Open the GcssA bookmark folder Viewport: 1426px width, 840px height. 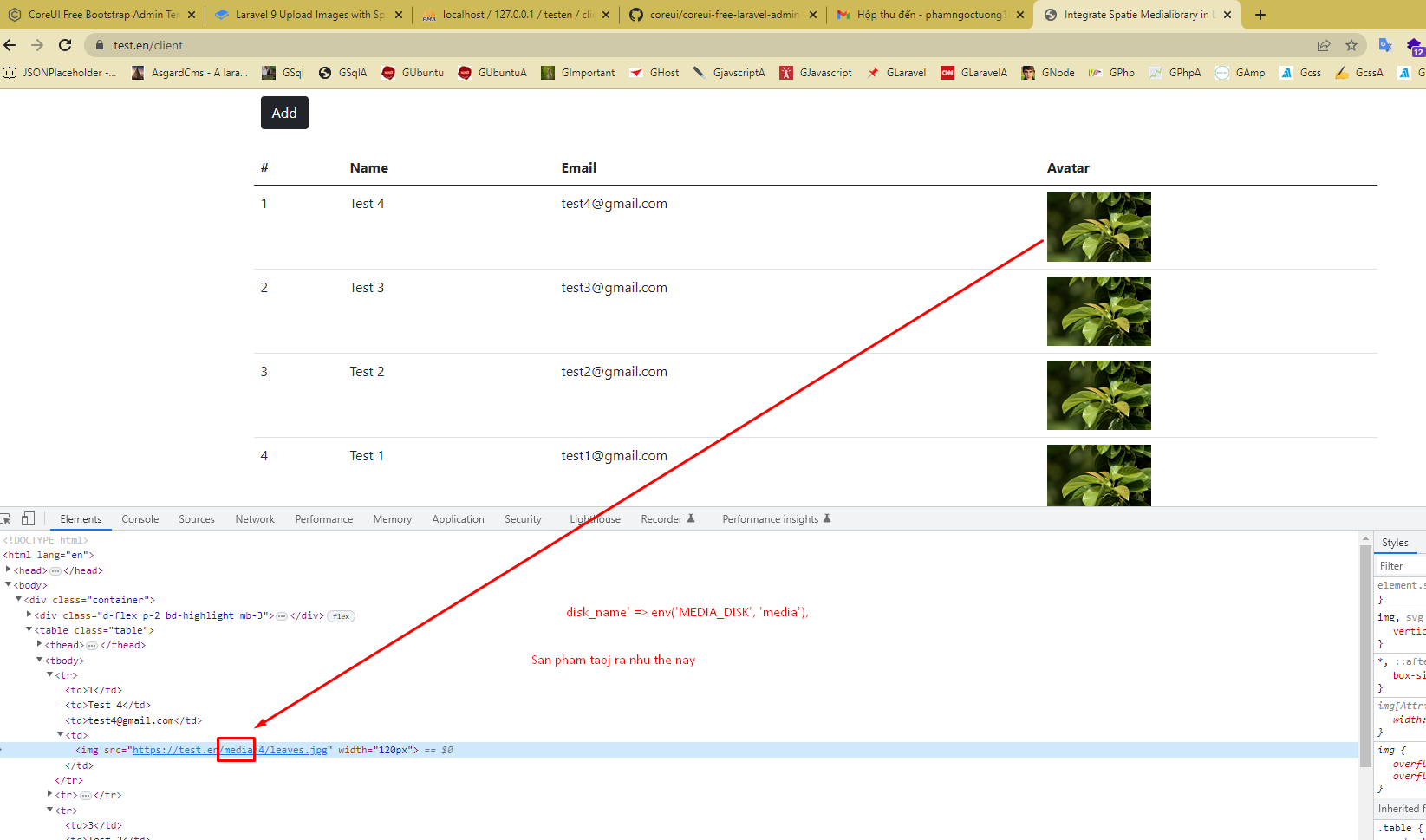[x=1360, y=73]
